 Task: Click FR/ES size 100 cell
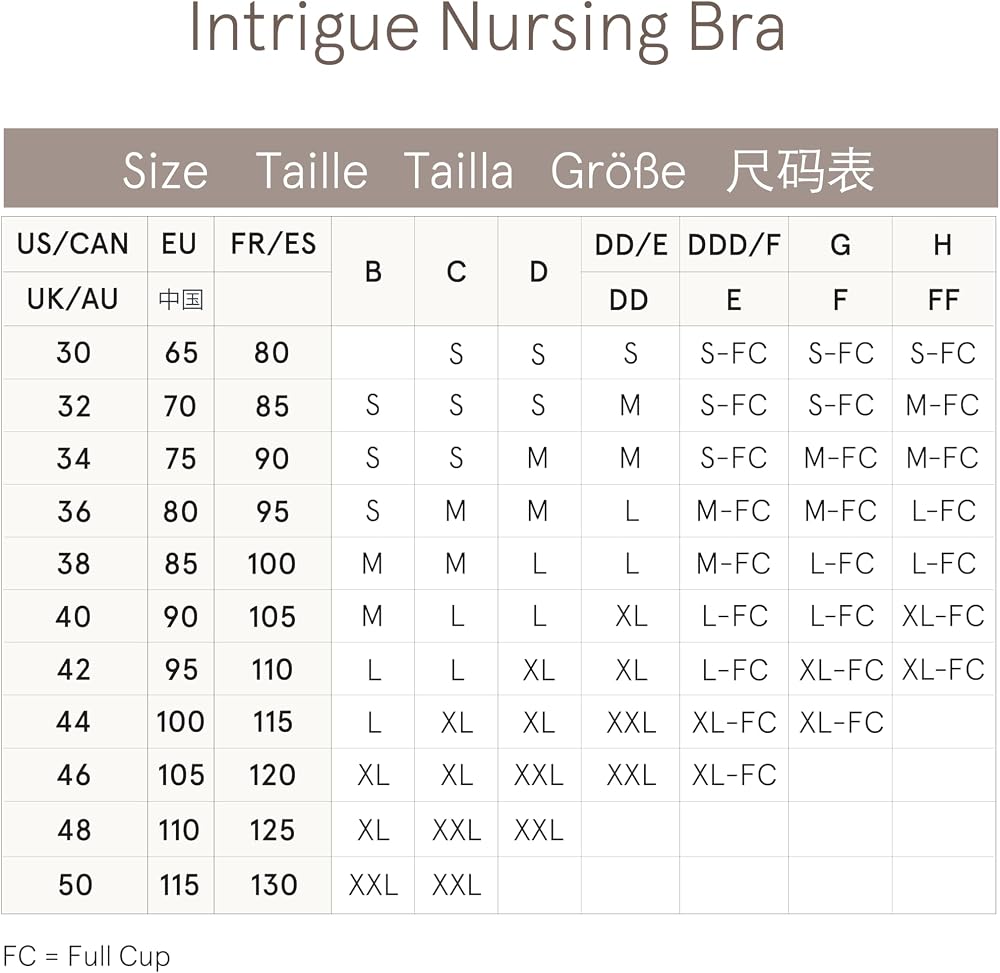[272, 564]
